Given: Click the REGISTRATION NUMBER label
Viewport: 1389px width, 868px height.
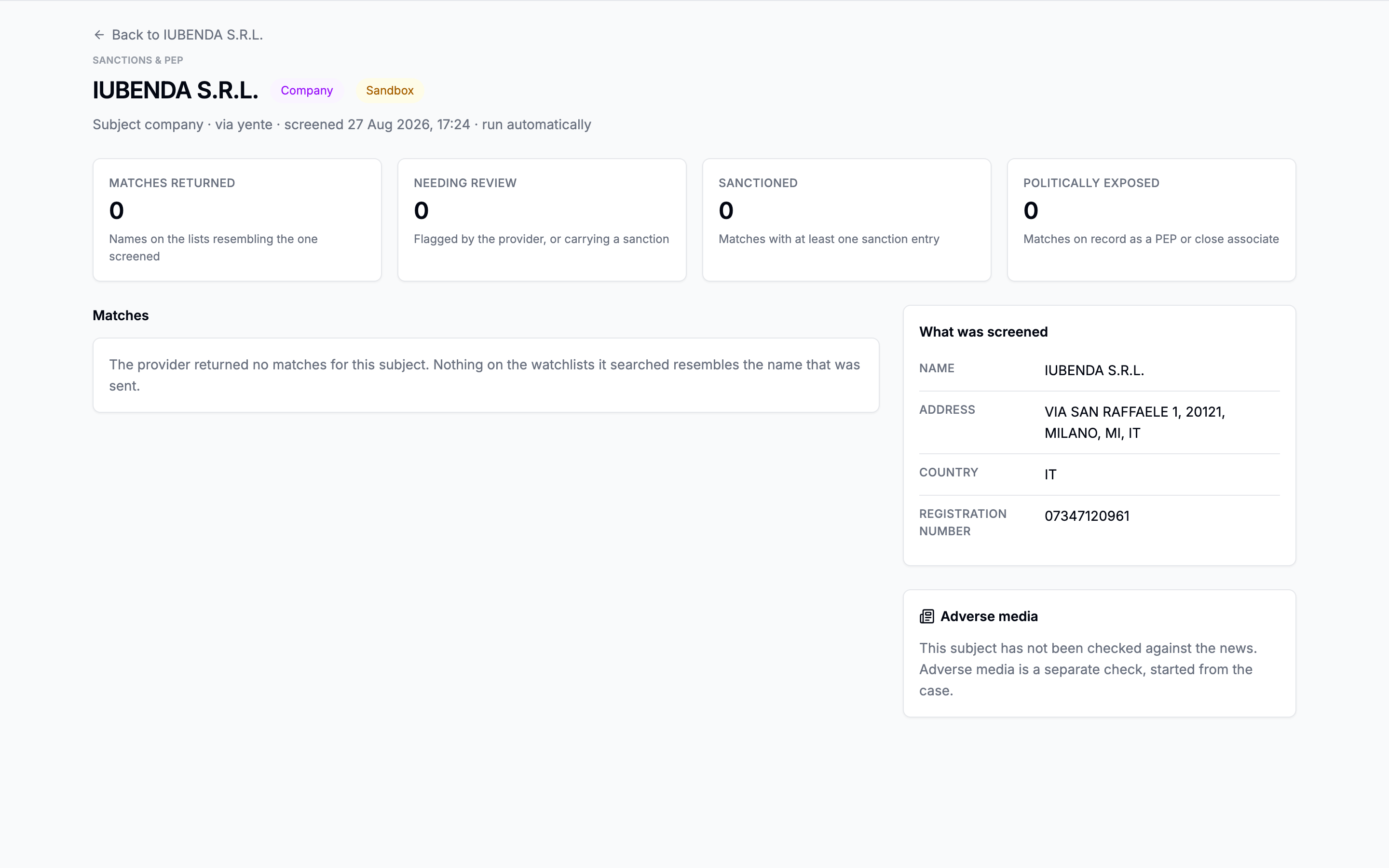Looking at the screenshot, I should (x=963, y=522).
